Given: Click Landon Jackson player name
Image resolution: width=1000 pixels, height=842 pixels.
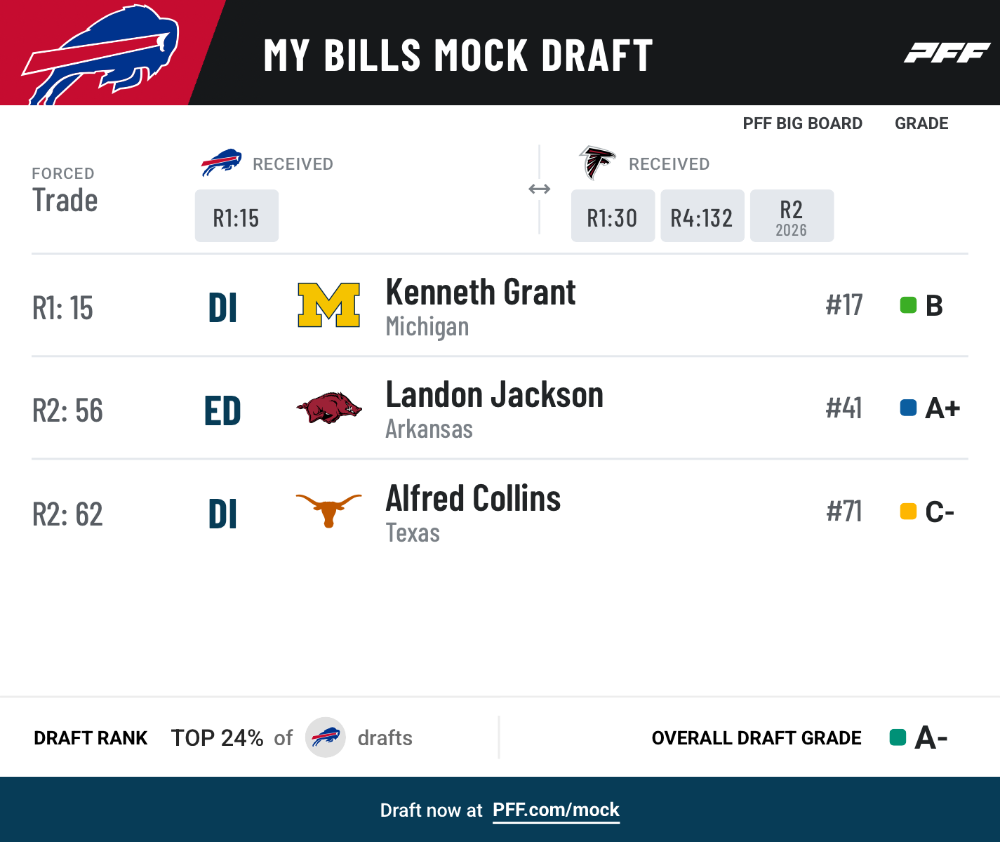Looking at the screenshot, I should [x=494, y=395].
